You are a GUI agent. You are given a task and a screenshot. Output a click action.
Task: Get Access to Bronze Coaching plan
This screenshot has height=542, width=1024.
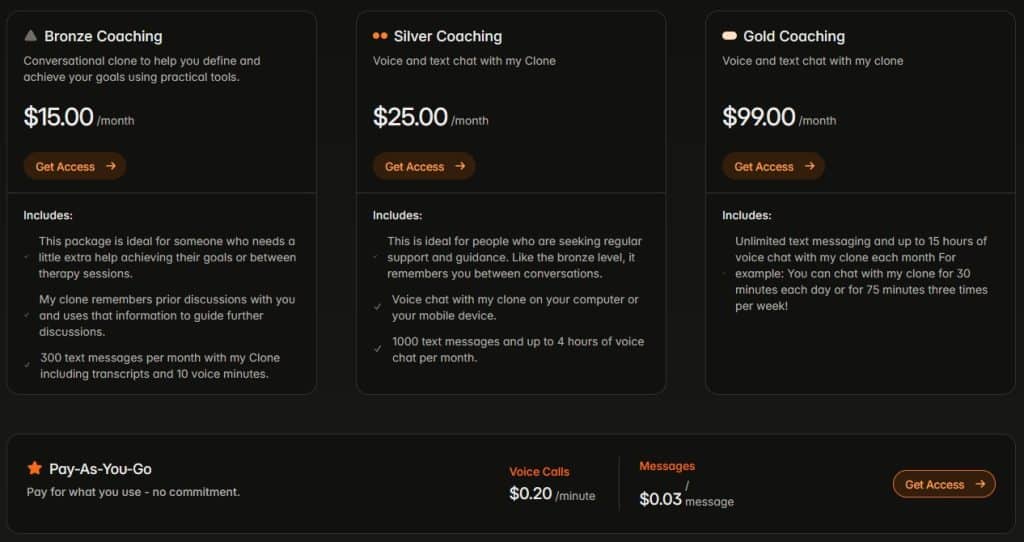[75, 166]
